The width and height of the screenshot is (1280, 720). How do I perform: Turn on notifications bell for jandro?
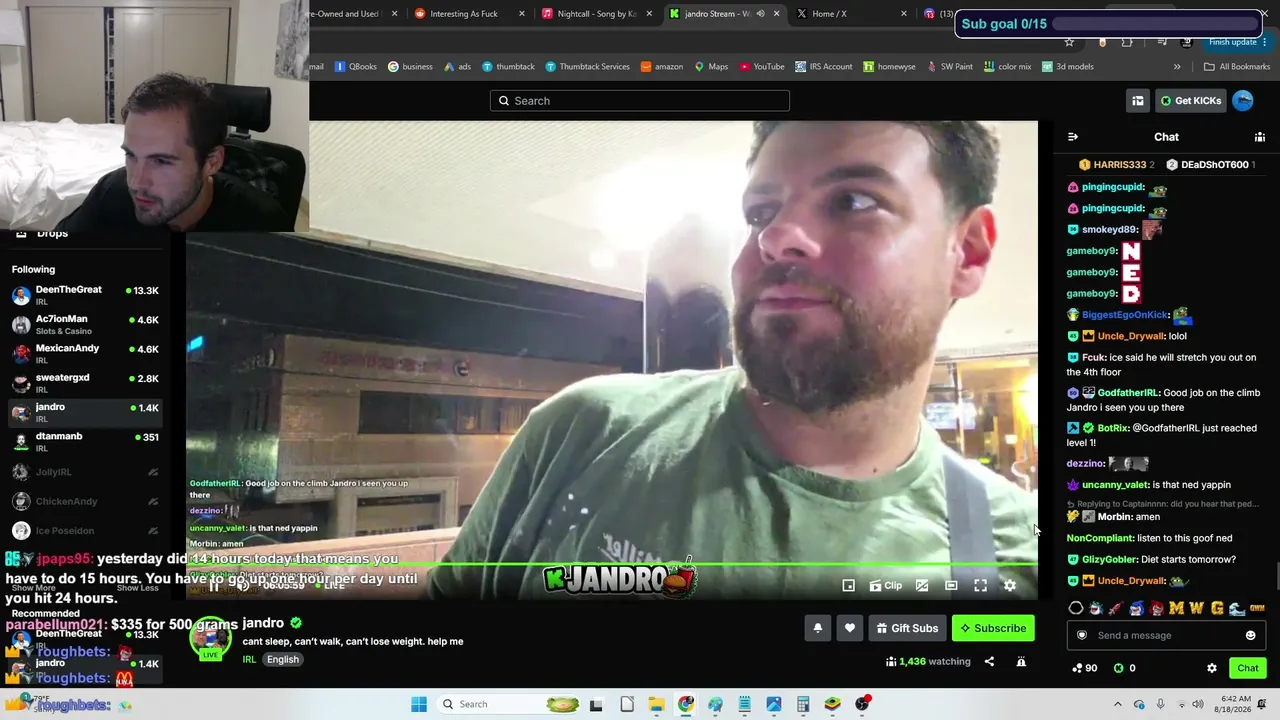pyautogui.click(x=817, y=628)
